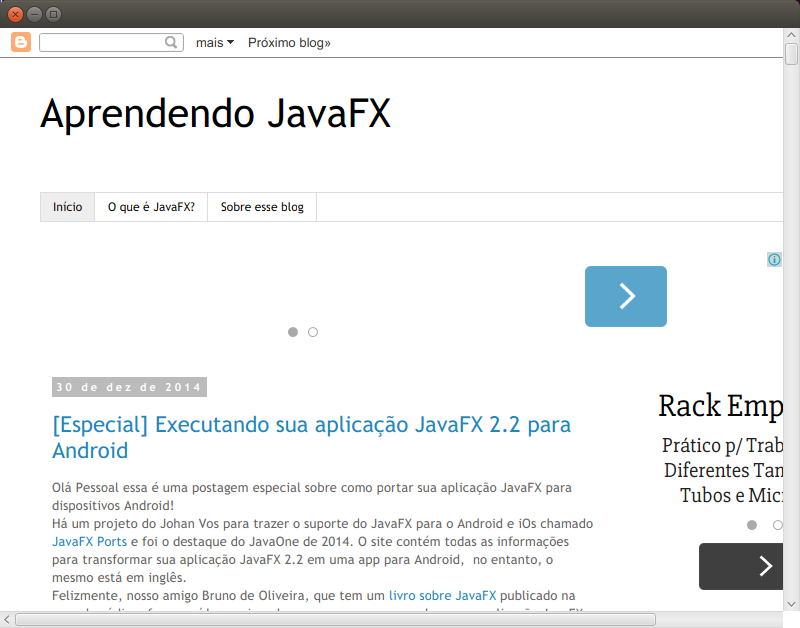Image resolution: width=800 pixels, height=628 pixels.
Task: Click inside the blank search input field
Action: 100,42
